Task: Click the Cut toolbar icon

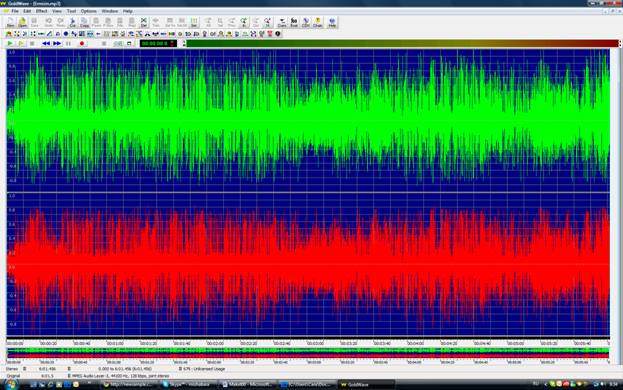Action: coord(72,22)
